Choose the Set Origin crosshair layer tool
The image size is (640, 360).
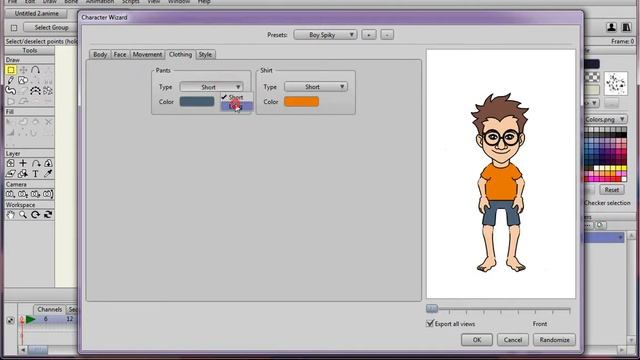23,163
